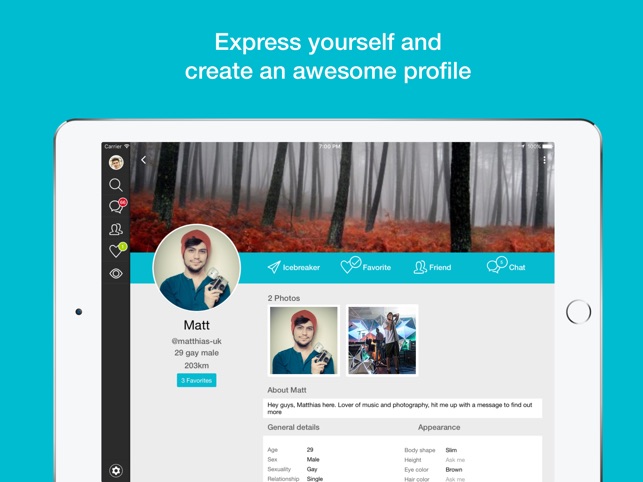The height and width of the screenshot is (482, 643).
Task: Go back using the left chevron arrow
Action: (x=144, y=160)
